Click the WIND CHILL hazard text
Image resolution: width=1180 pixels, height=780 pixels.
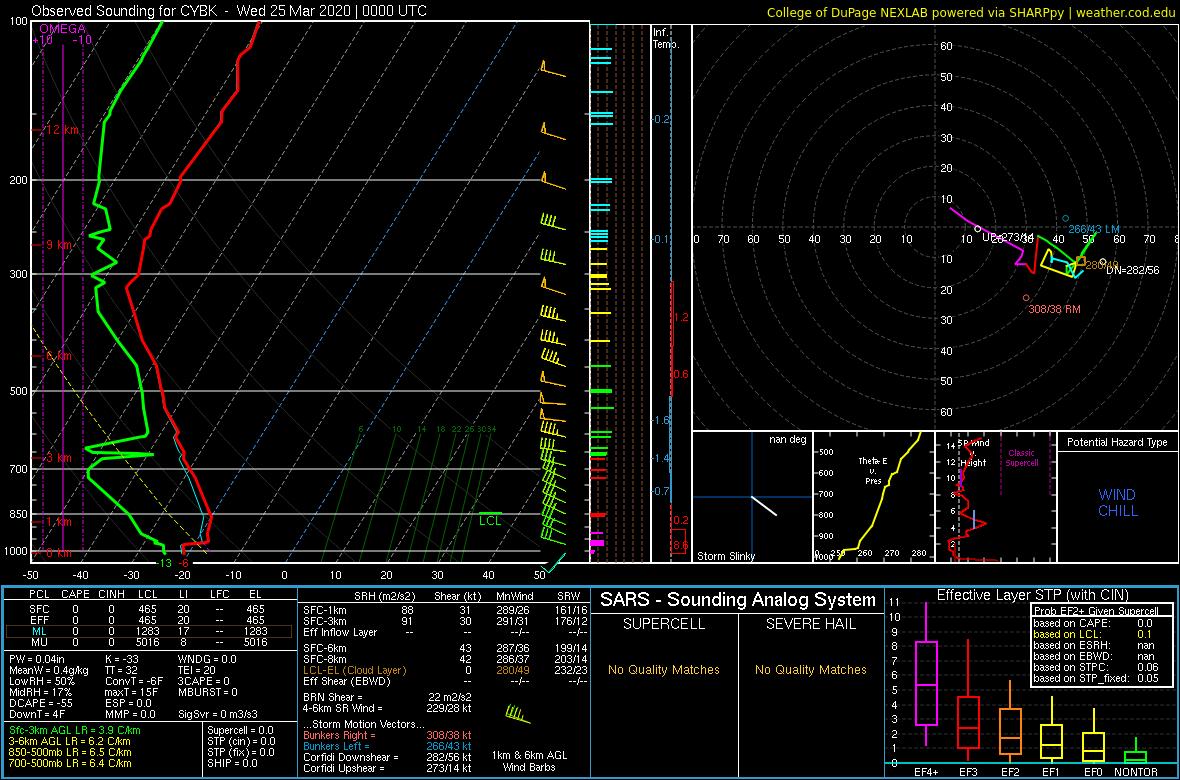tap(1118, 503)
